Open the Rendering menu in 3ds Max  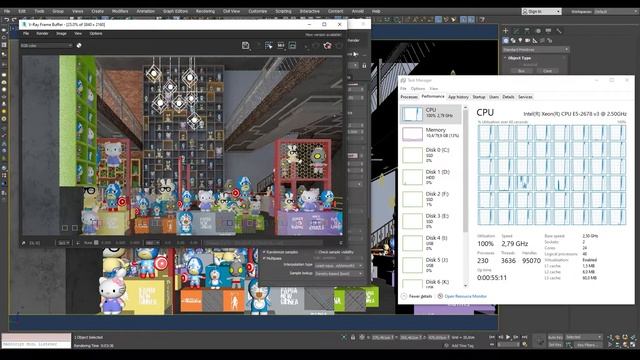205,11
